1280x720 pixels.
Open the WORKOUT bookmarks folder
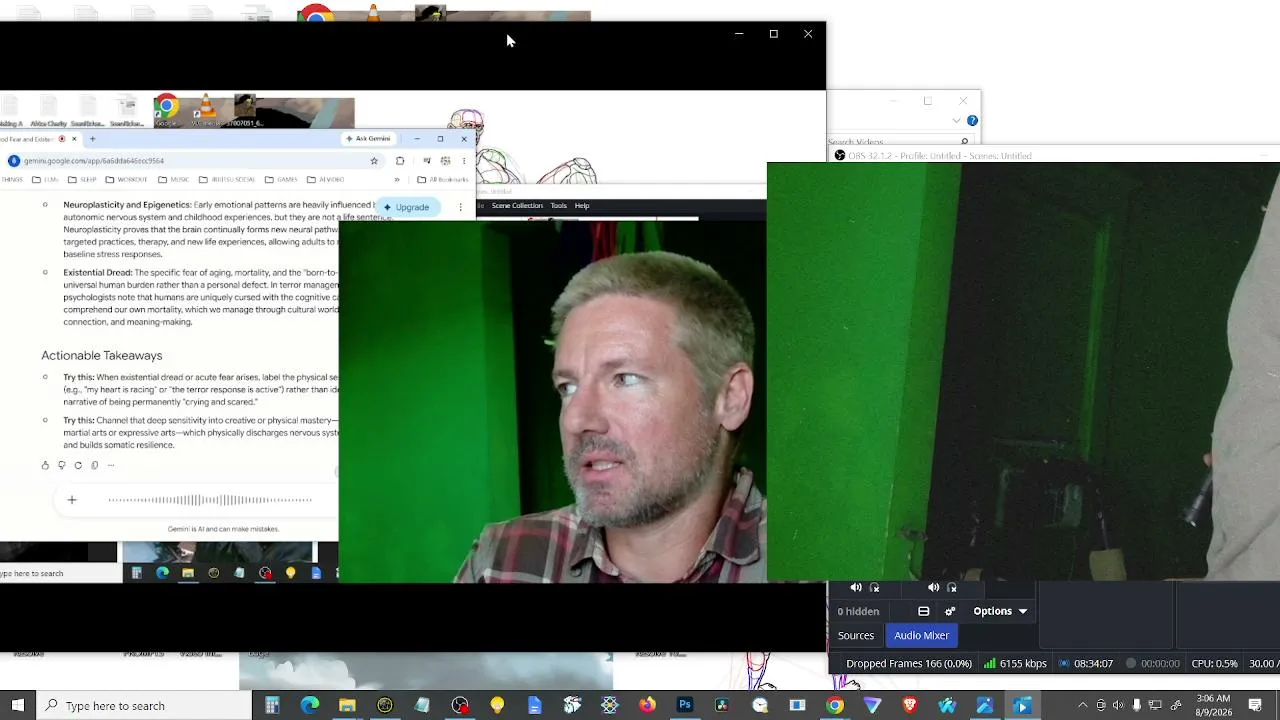(x=126, y=180)
